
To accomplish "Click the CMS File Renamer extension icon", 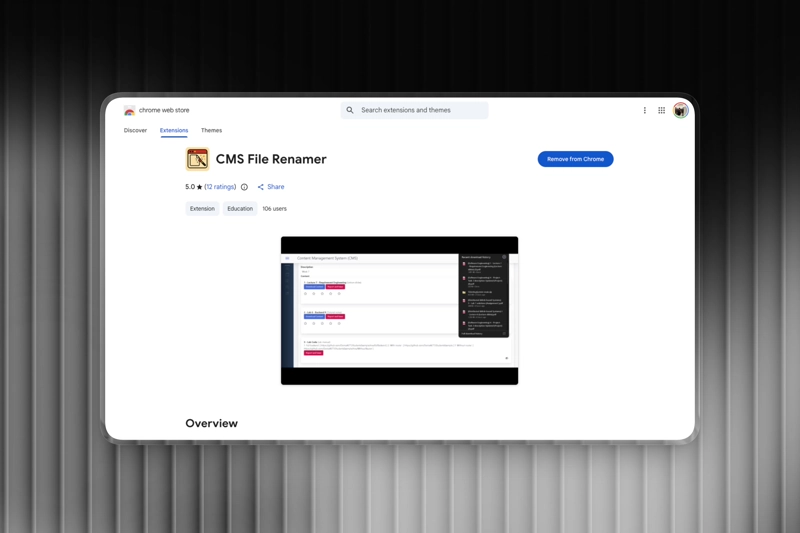I will [x=197, y=159].
